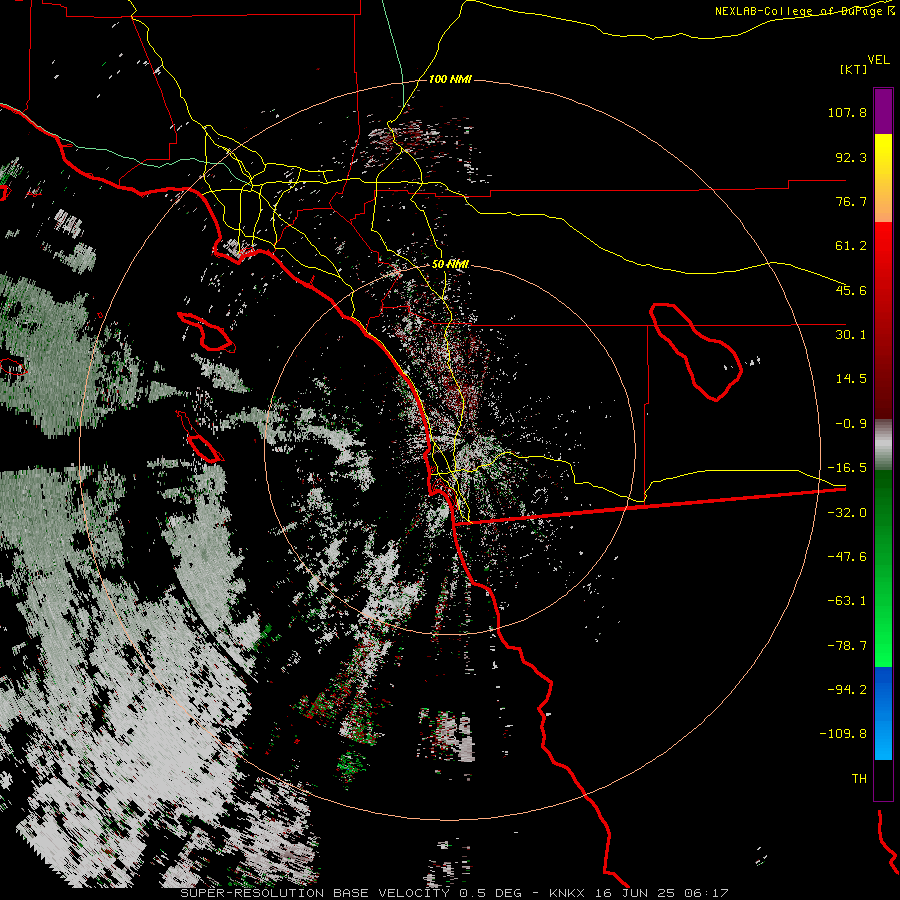Screen dimensions: 900x900
Task: Click the VEL legend title
Action: tap(878, 59)
